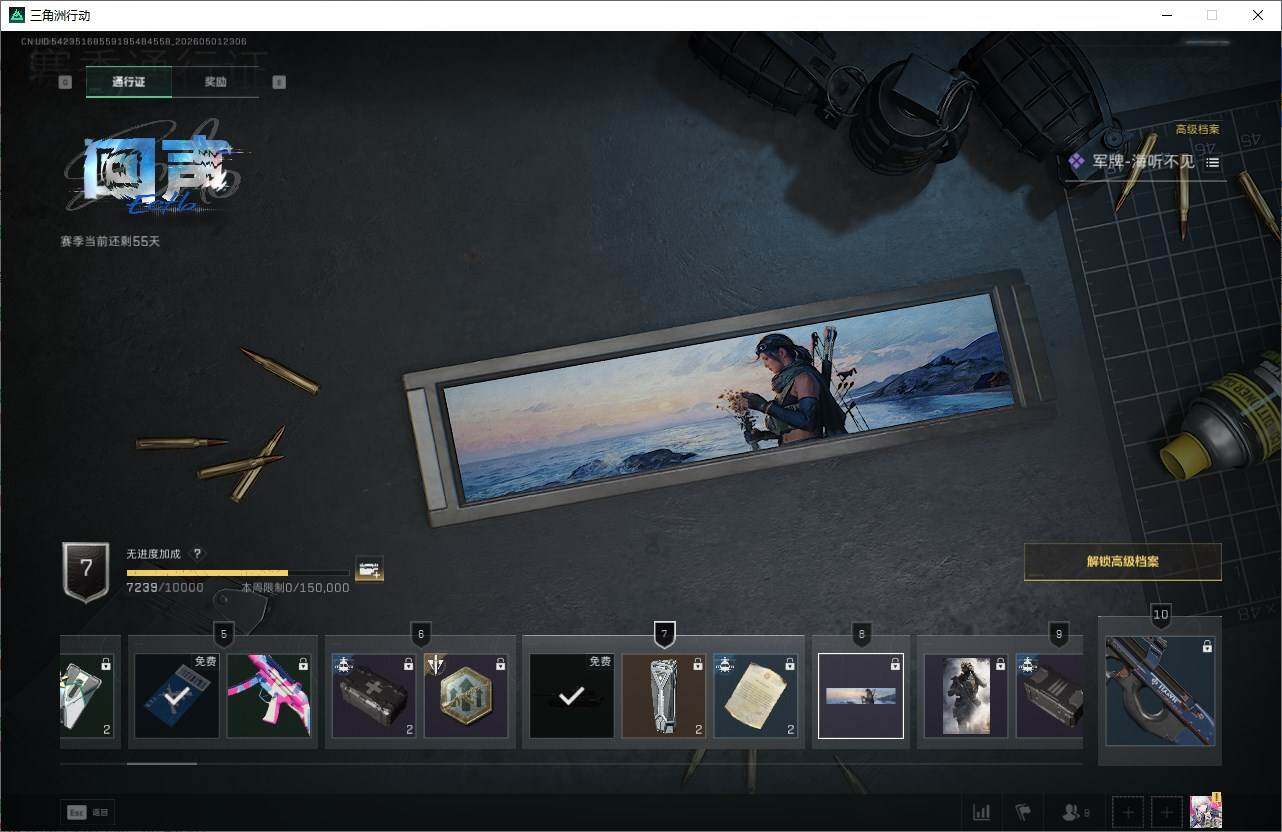Select the dog tag banner reward at level 8
Viewport: 1282px width, 832px height.
click(861, 696)
